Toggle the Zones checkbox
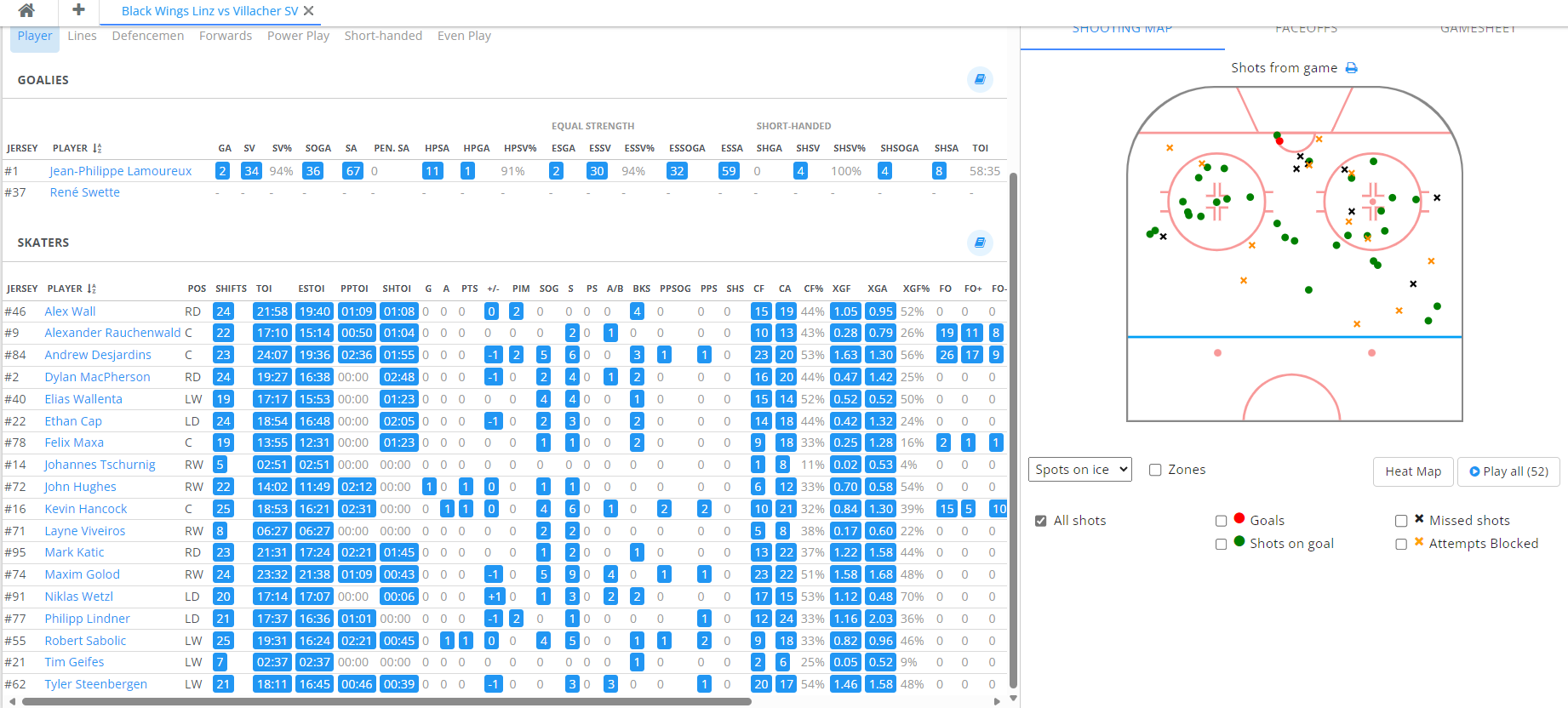Viewport: 1568px width, 708px height. [x=1155, y=470]
